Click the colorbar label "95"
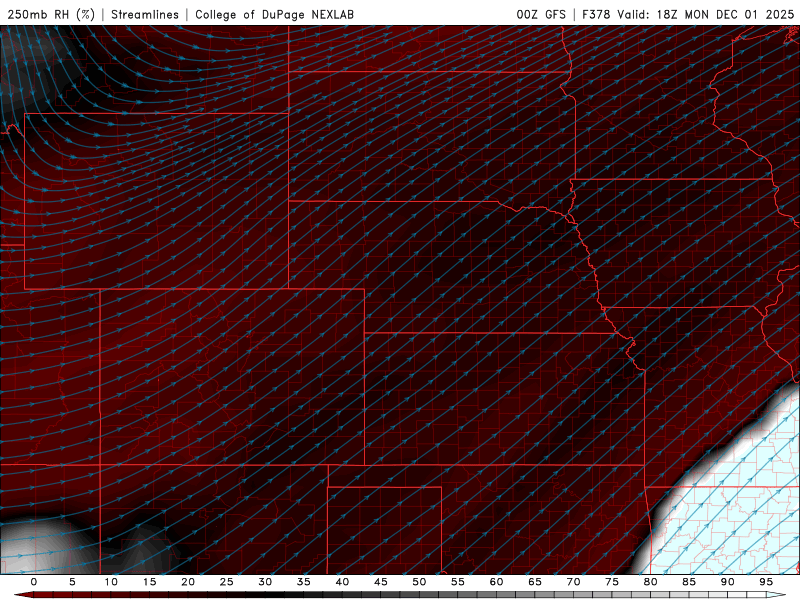This screenshot has width=800, height=600. click(x=766, y=582)
